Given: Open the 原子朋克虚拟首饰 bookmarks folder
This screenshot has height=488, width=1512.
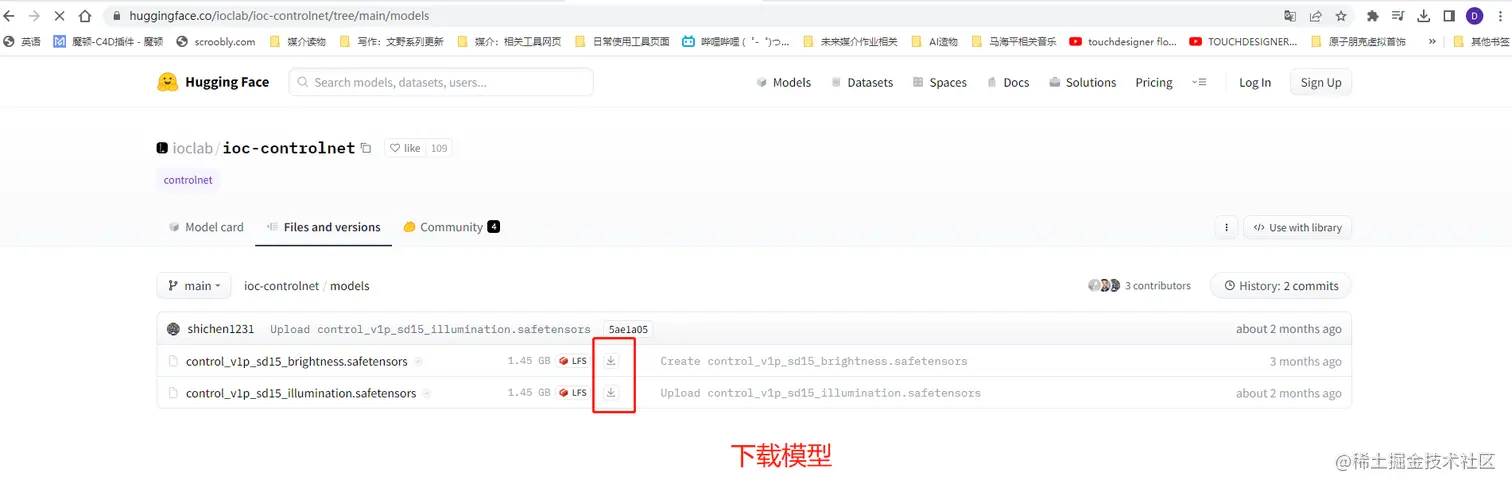Looking at the screenshot, I should coord(1357,42).
